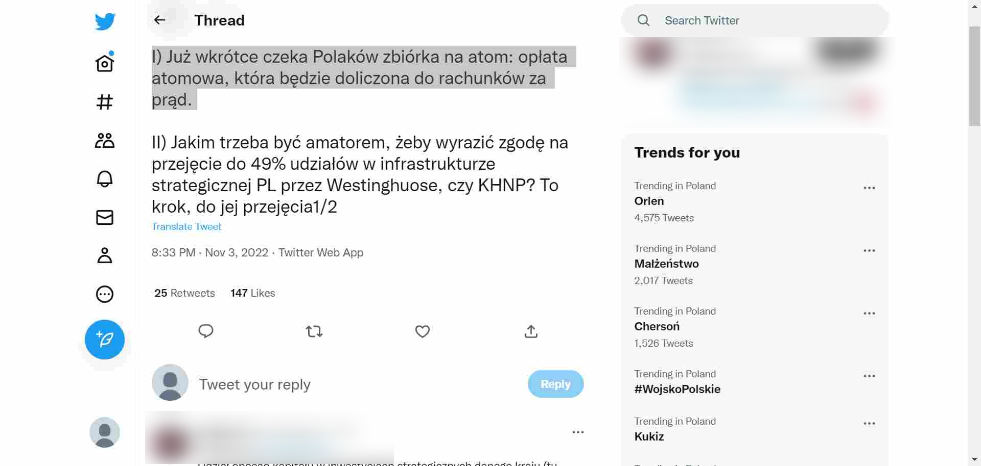981x466 pixels.
Task: Focus the Search Twitter field
Action: point(755,21)
